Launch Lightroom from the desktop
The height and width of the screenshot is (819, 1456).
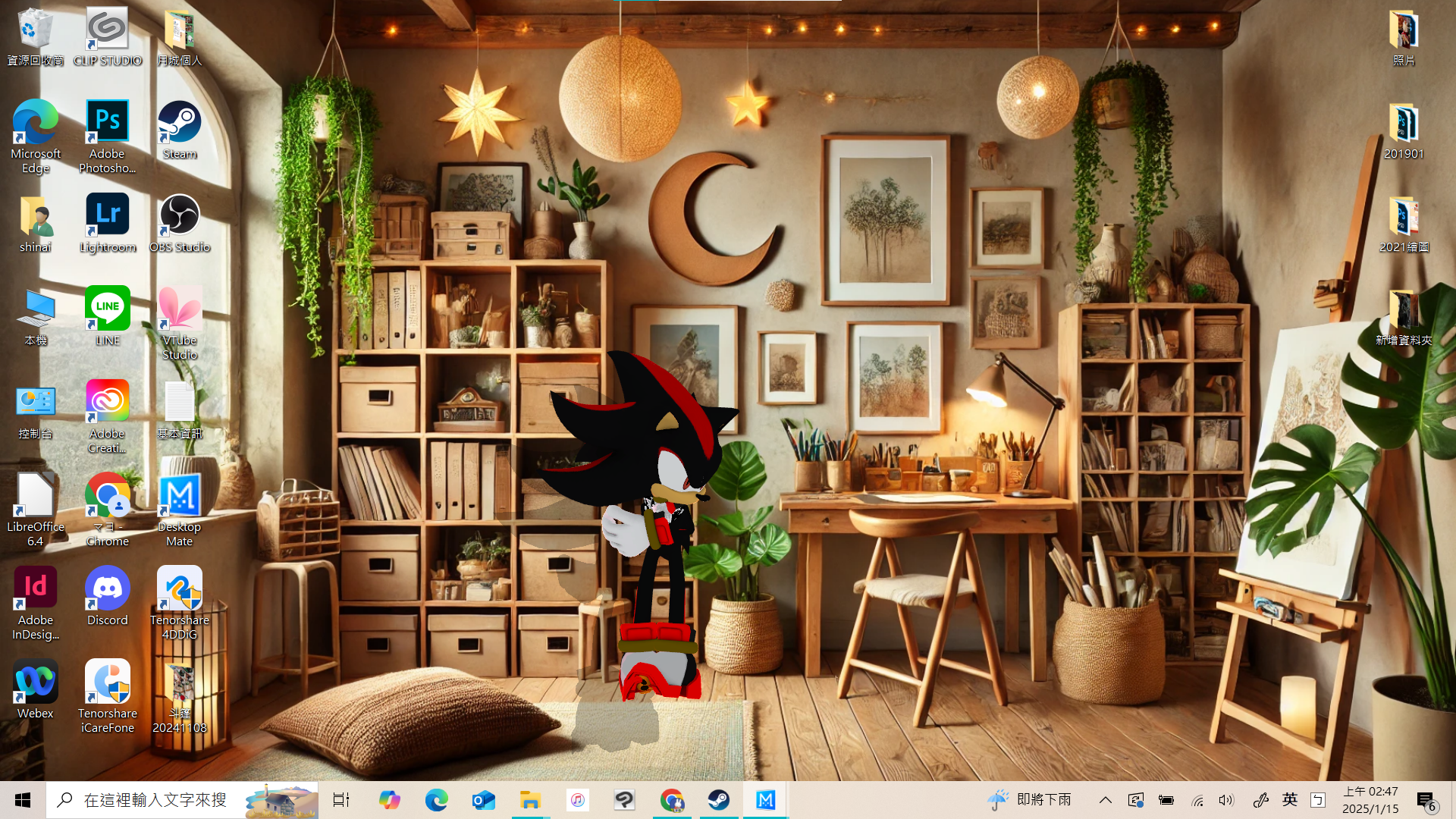tap(107, 223)
